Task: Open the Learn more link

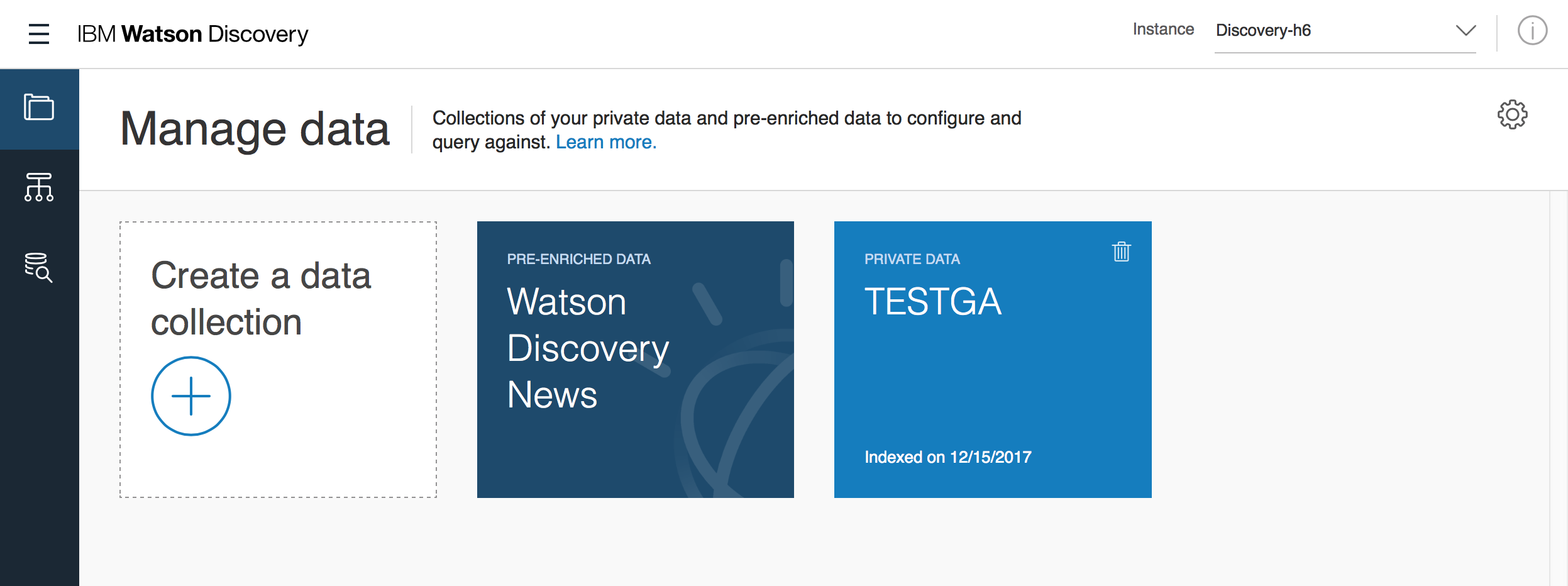Action: [607, 142]
